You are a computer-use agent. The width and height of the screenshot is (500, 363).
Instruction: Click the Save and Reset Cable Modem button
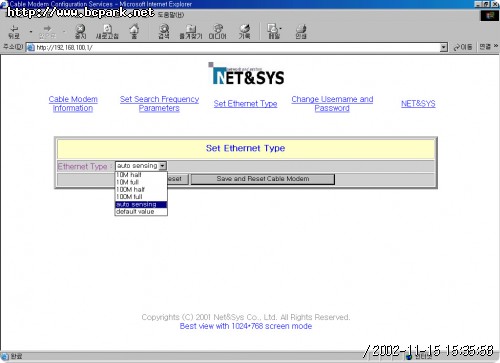pyautogui.click(x=263, y=179)
